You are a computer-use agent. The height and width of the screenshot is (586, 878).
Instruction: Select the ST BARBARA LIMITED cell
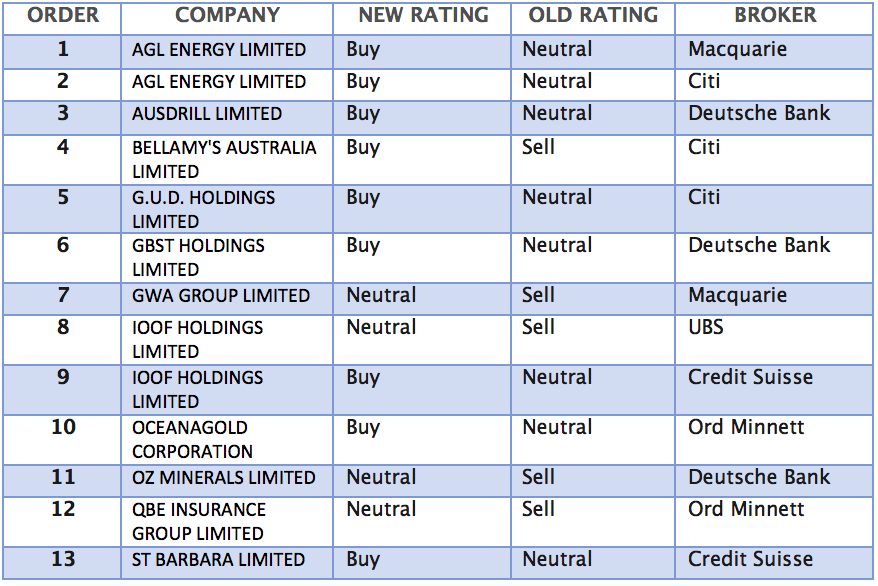[218, 560]
